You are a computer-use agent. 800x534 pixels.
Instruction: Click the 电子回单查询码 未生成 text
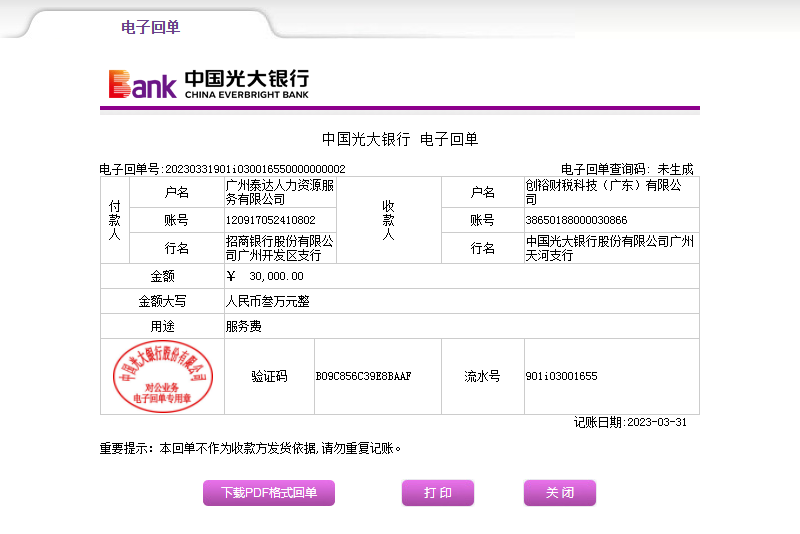[x=627, y=169]
